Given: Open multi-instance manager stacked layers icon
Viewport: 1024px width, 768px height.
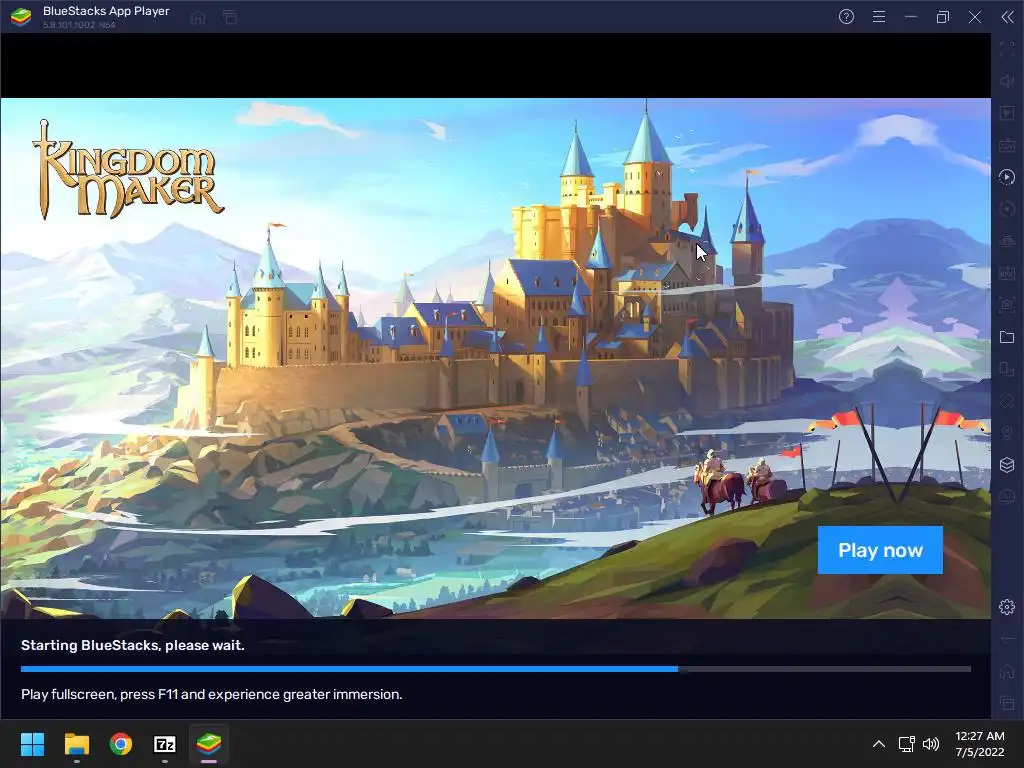Looking at the screenshot, I should [x=1007, y=465].
